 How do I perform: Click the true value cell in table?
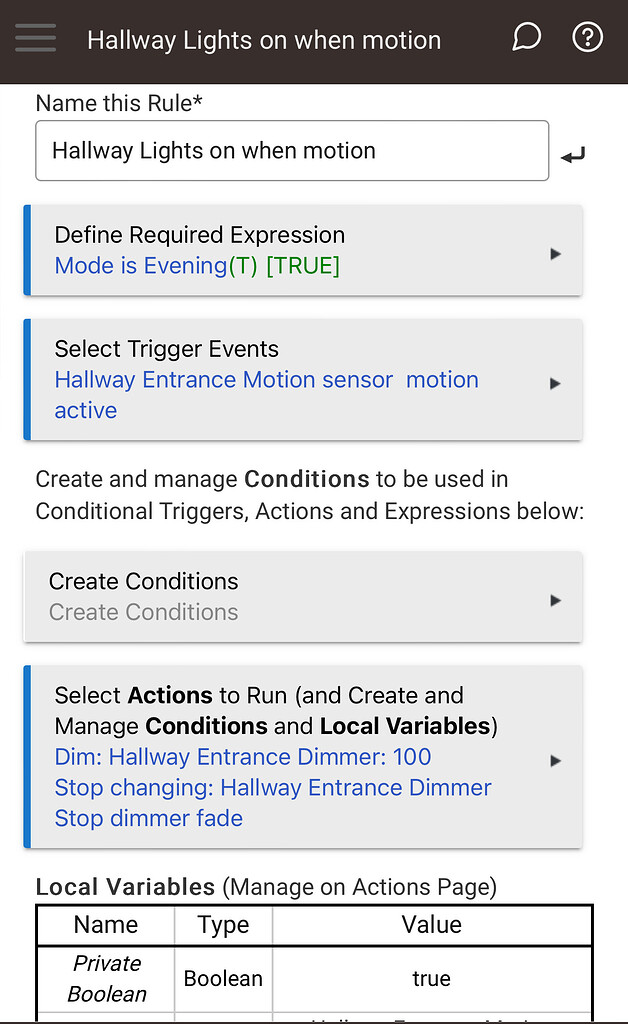[431, 978]
